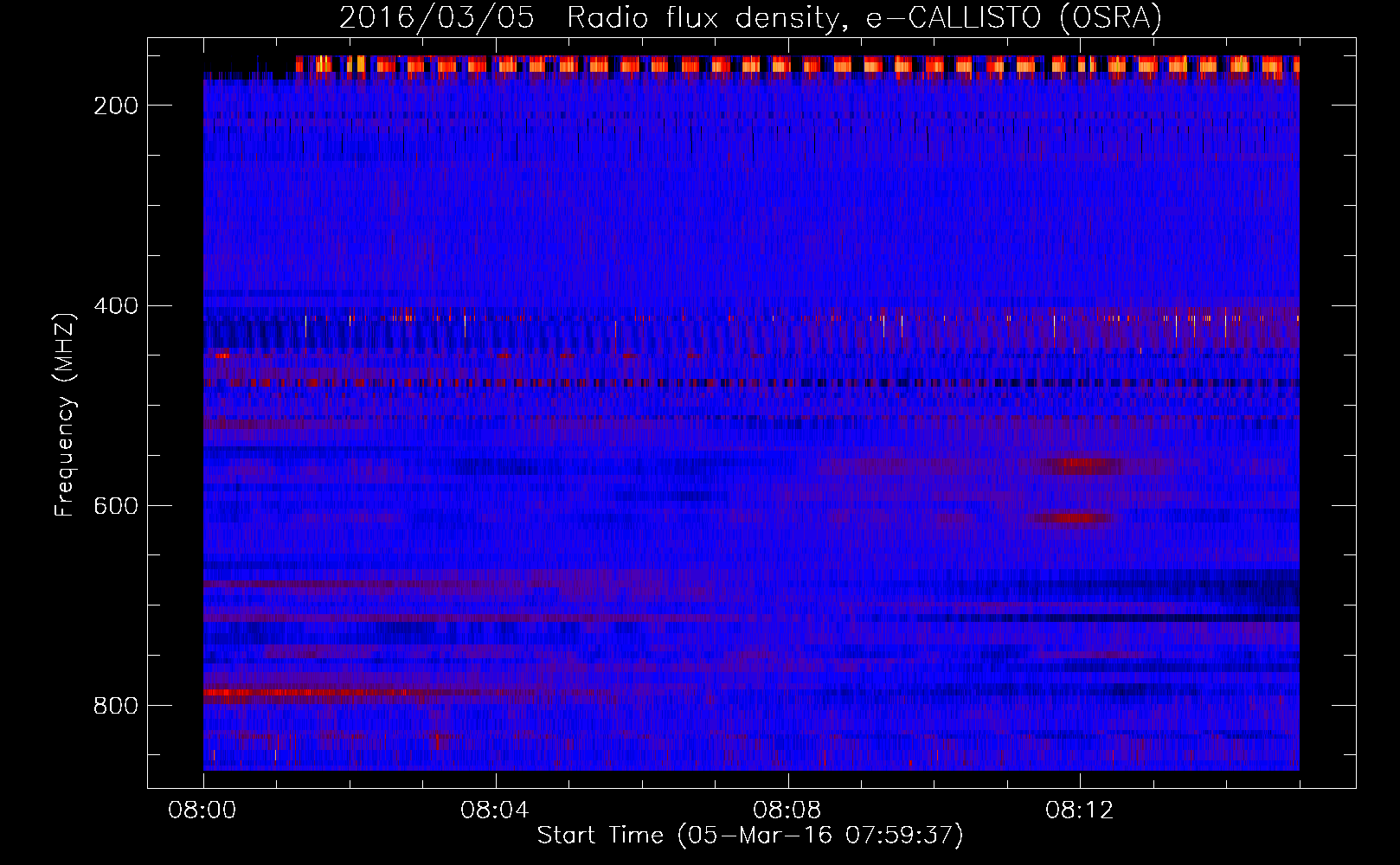The height and width of the screenshot is (865, 1400).
Task: Click the 08:12 time tick label
Action: tap(1080, 811)
